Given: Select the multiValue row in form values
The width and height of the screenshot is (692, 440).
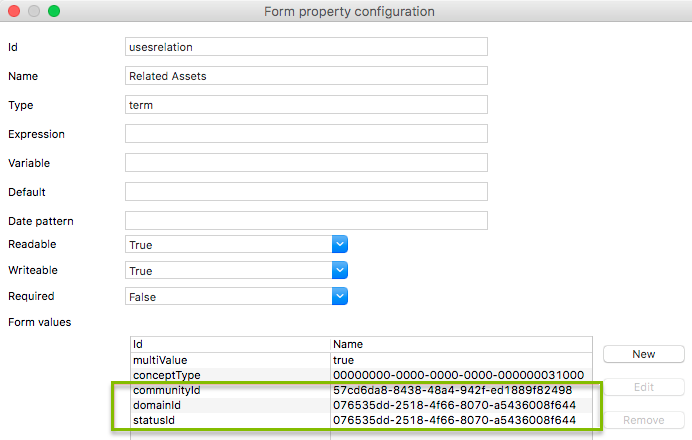Looking at the screenshot, I should pyautogui.click(x=230, y=359).
